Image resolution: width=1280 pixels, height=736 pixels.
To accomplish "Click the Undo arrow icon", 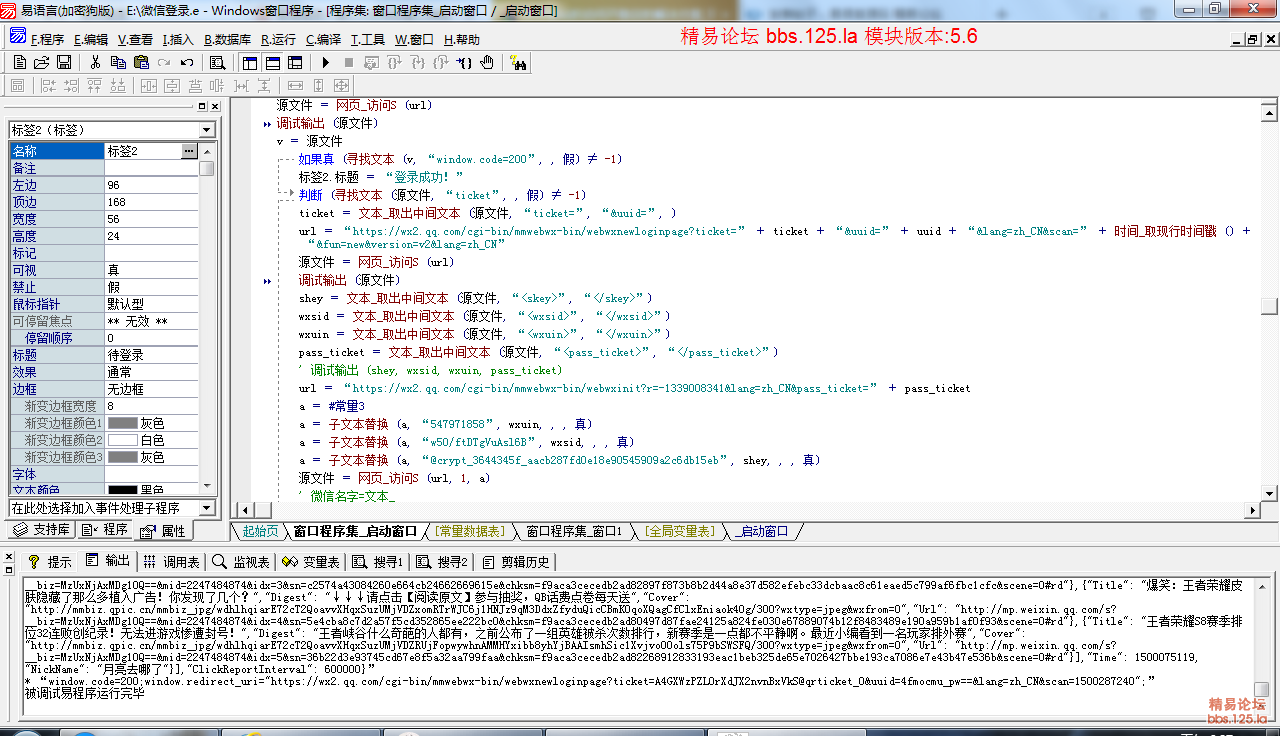I will (x=187, y=63).
